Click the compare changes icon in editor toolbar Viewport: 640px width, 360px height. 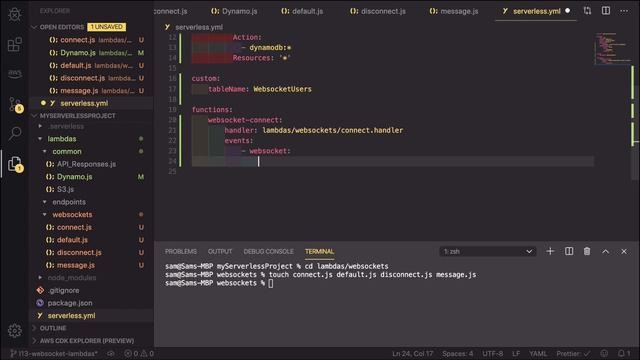(587, 11)
